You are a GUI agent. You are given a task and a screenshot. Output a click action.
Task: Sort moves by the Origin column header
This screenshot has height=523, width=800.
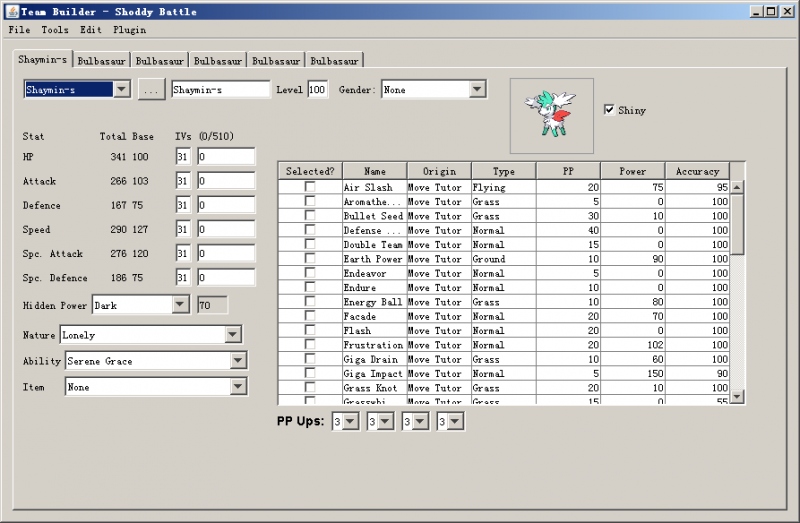439,171
